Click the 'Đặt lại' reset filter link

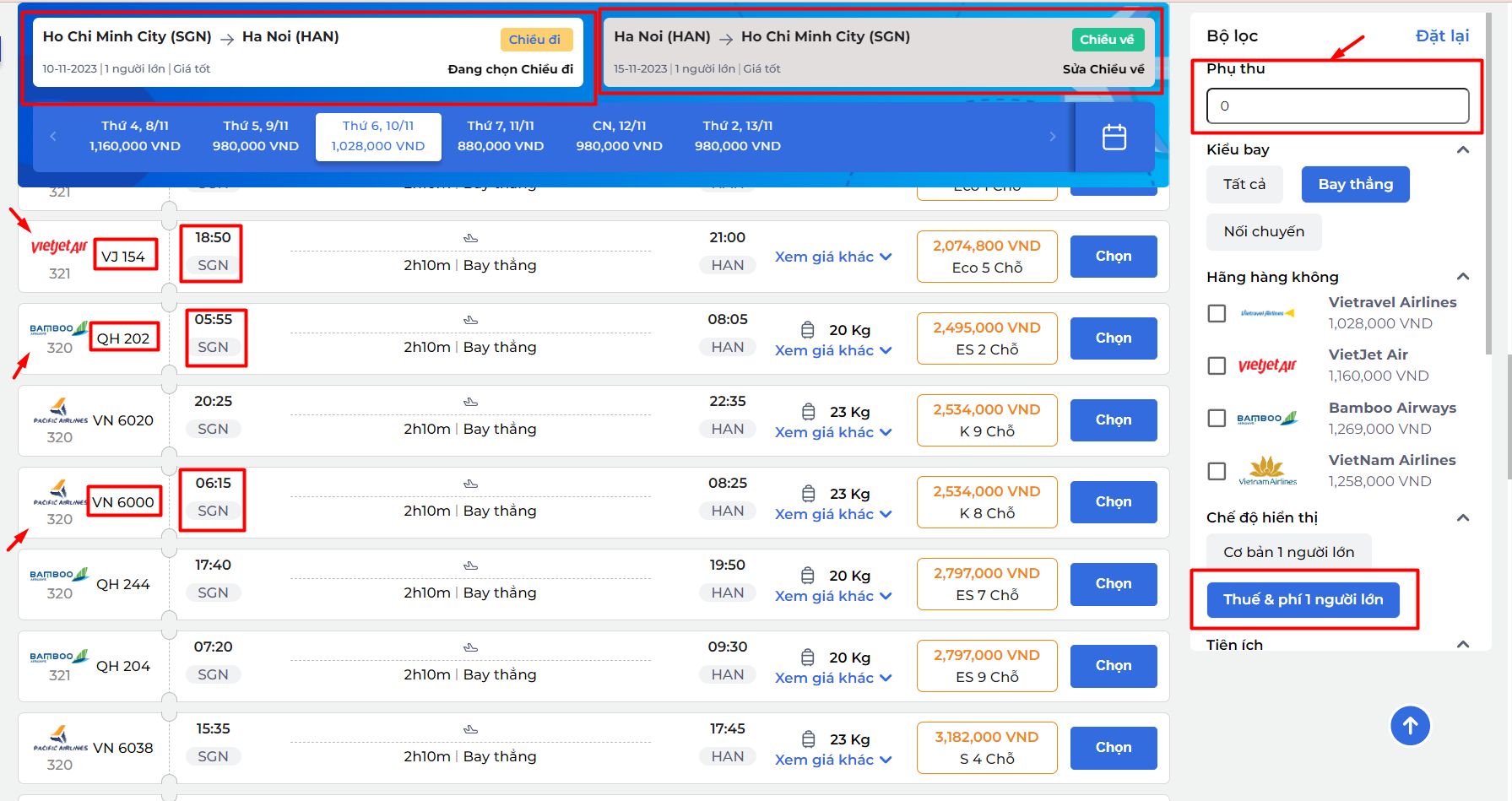(1441, 35)
